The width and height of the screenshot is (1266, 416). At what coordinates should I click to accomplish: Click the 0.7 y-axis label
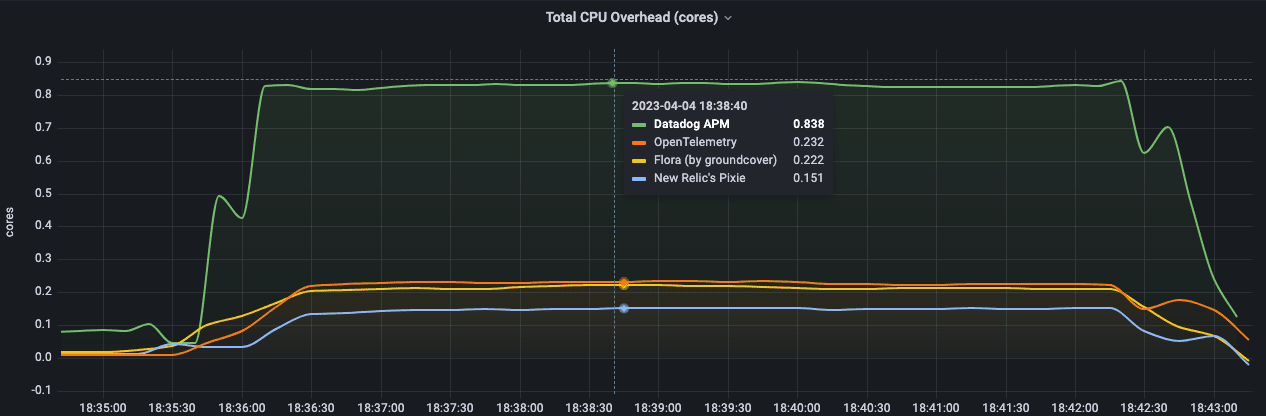43,128
